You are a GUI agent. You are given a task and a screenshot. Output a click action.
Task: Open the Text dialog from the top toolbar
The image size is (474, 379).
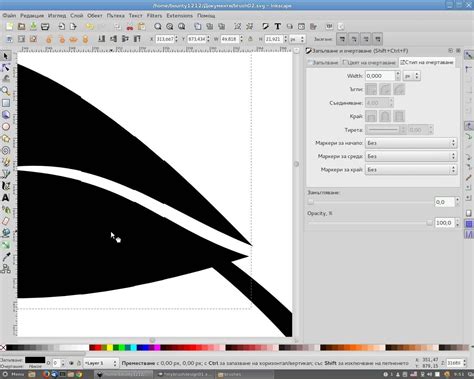click(x=277, y=26)
